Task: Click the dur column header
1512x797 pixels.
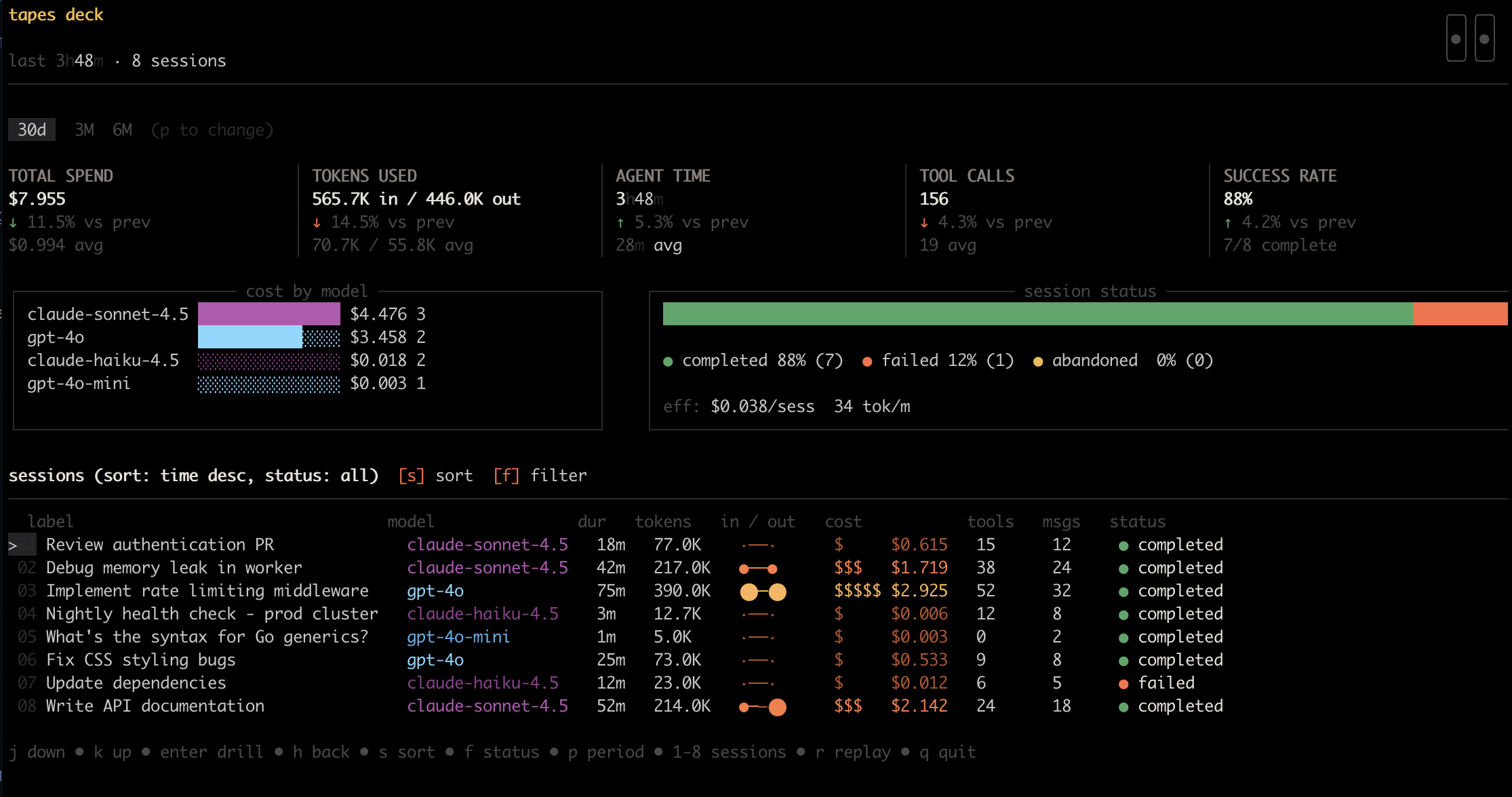Action: (x=592, y=521)
